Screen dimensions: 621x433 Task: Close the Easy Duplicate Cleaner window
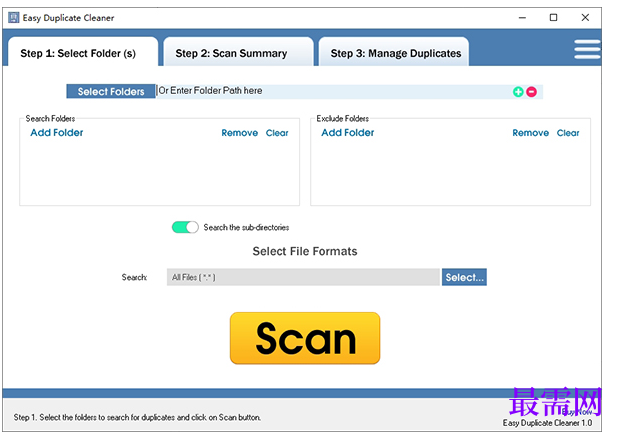coord(585,17)
